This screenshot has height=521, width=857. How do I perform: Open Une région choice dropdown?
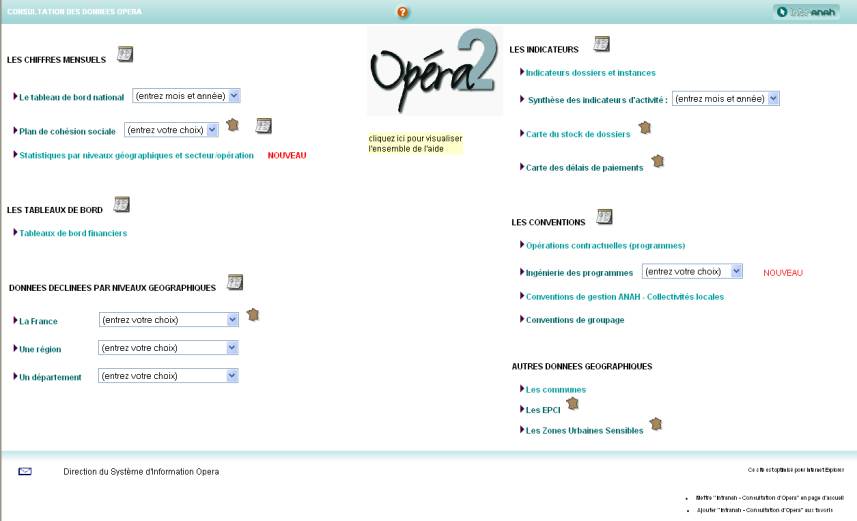168,348
